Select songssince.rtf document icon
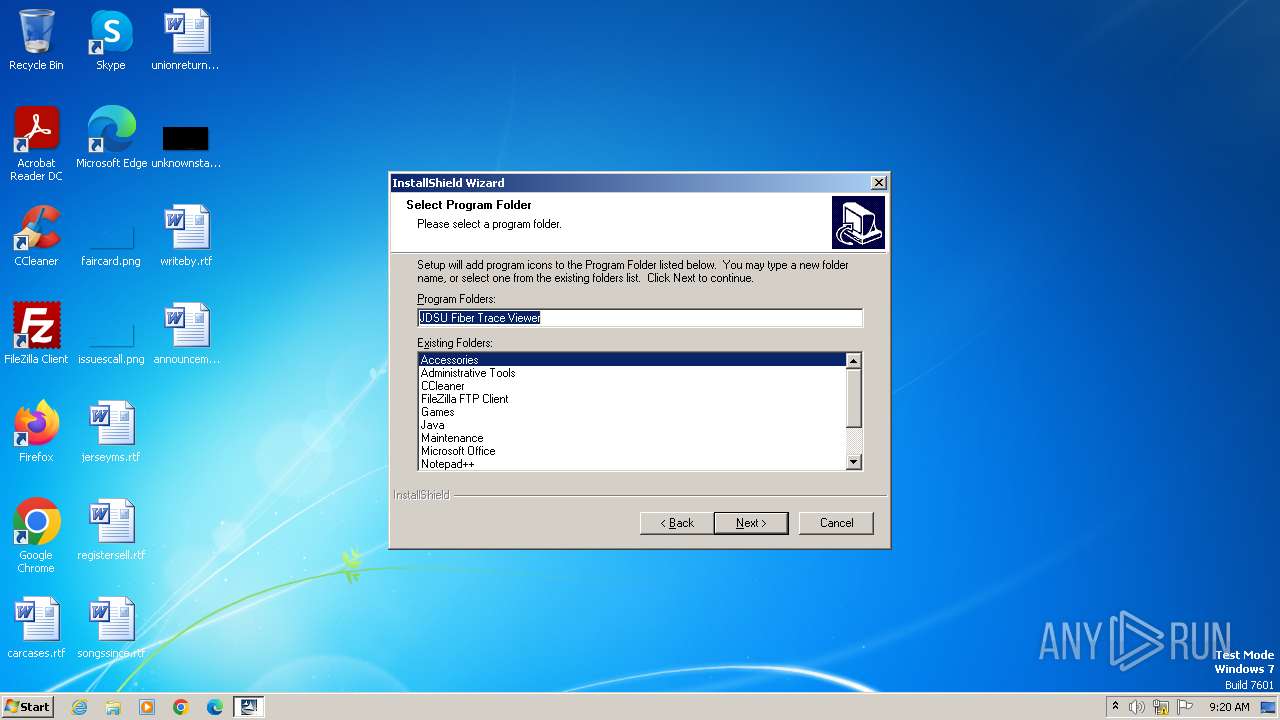The image size is (1280, 720). tap(110, 628)
